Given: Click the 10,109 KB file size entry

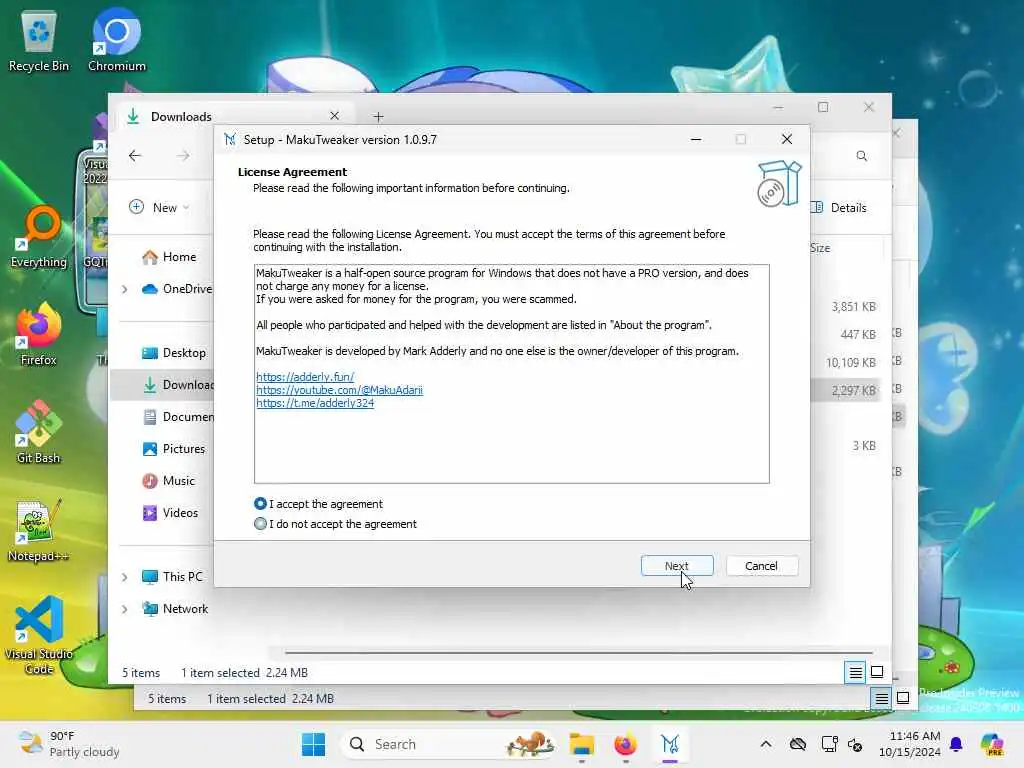Looking at the screenshot, I should 850,362.
